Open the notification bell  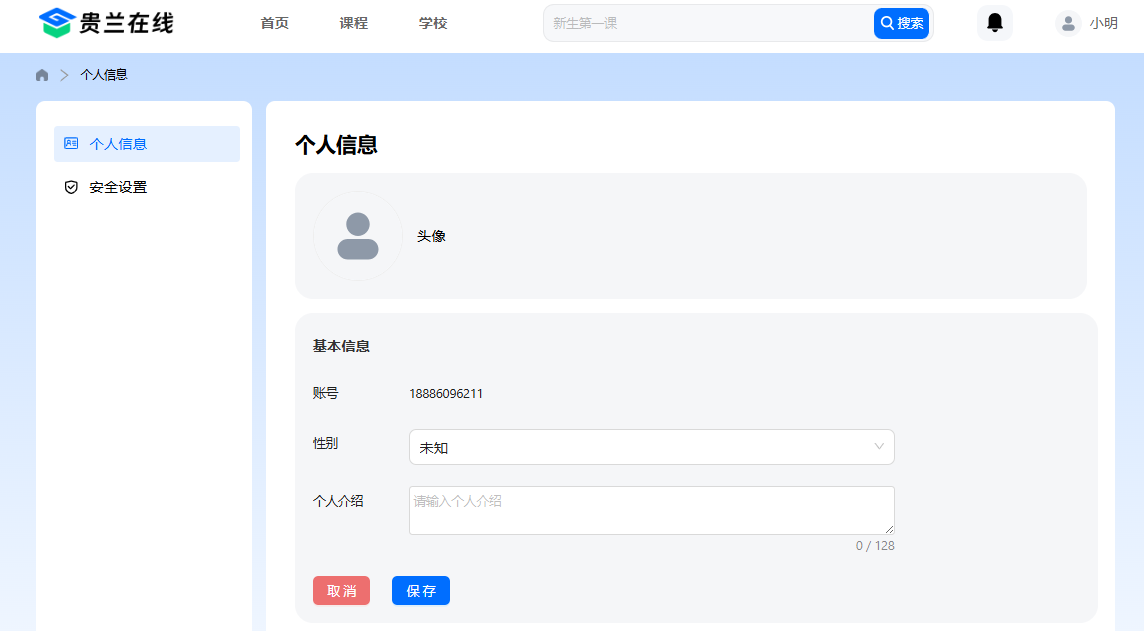(x=994, y=23)
